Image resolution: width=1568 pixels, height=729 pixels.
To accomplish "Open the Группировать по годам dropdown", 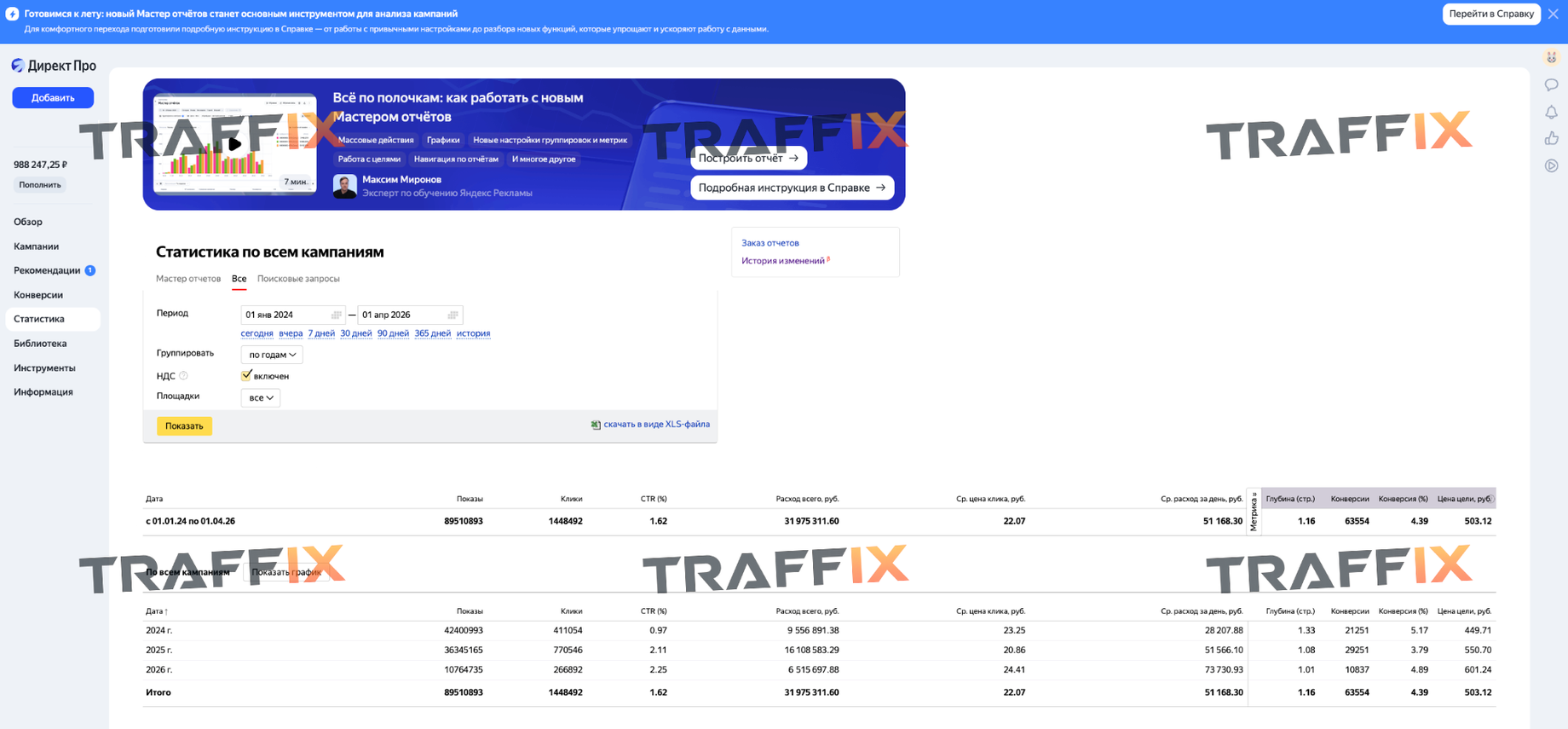I will 272,355.
